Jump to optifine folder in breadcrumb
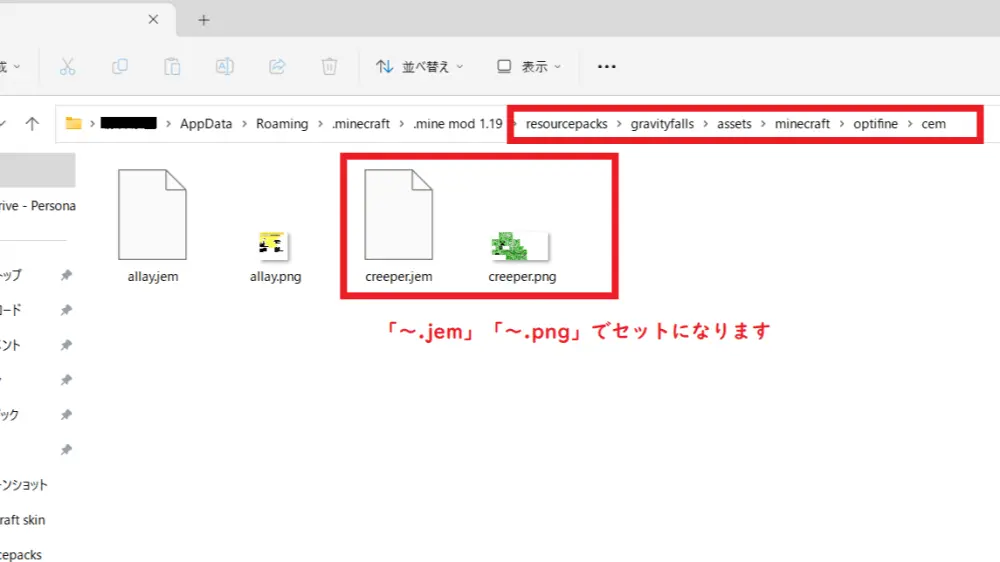1000x562 pixels. (875, 124)
